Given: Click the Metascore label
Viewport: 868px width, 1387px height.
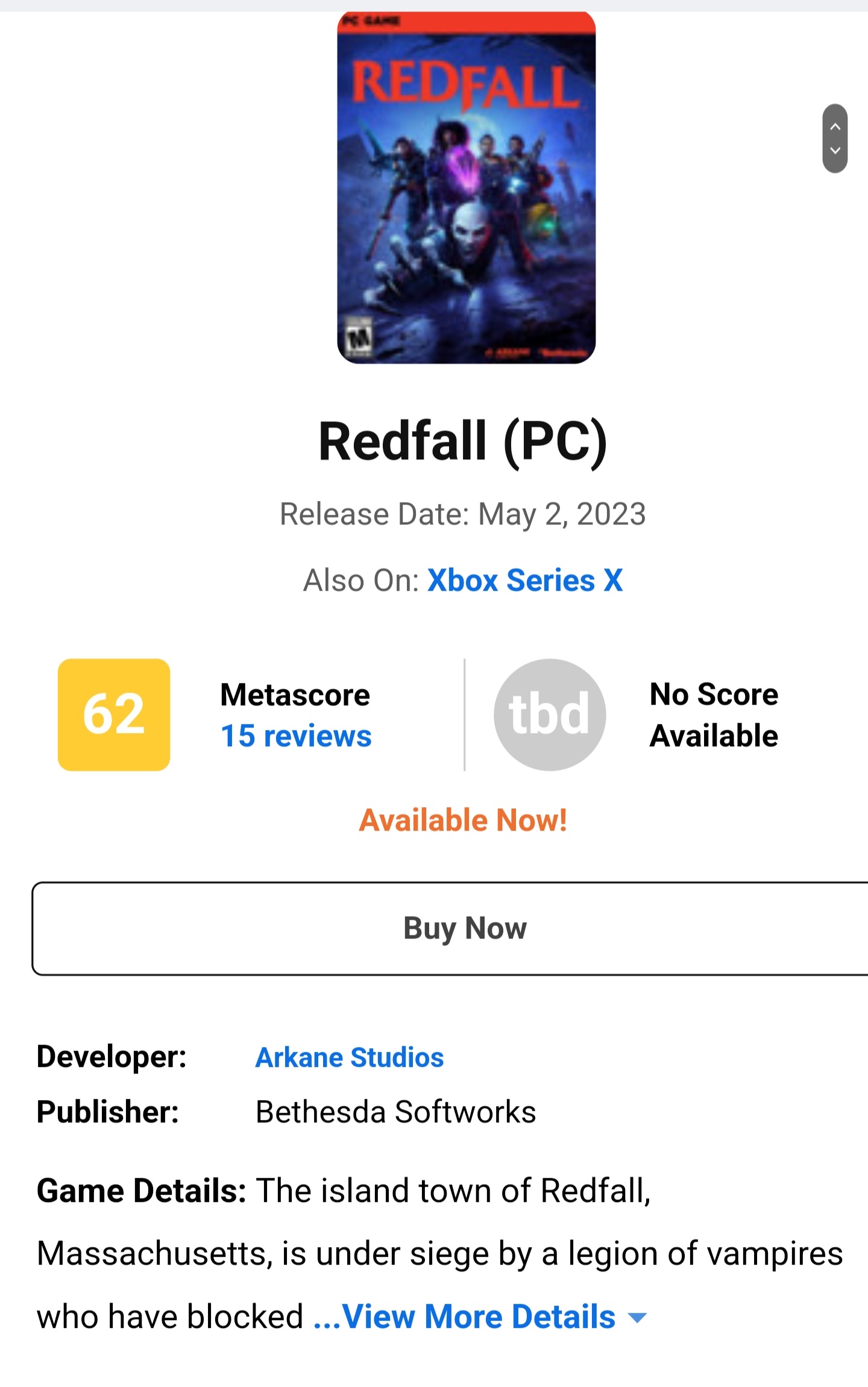Looking at the screenshot, I should pyautogui.click(x=295, y=694).
